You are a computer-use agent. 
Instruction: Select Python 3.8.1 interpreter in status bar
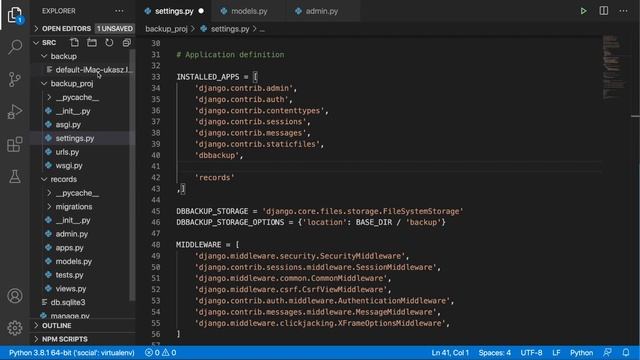(x=71, y=353)
